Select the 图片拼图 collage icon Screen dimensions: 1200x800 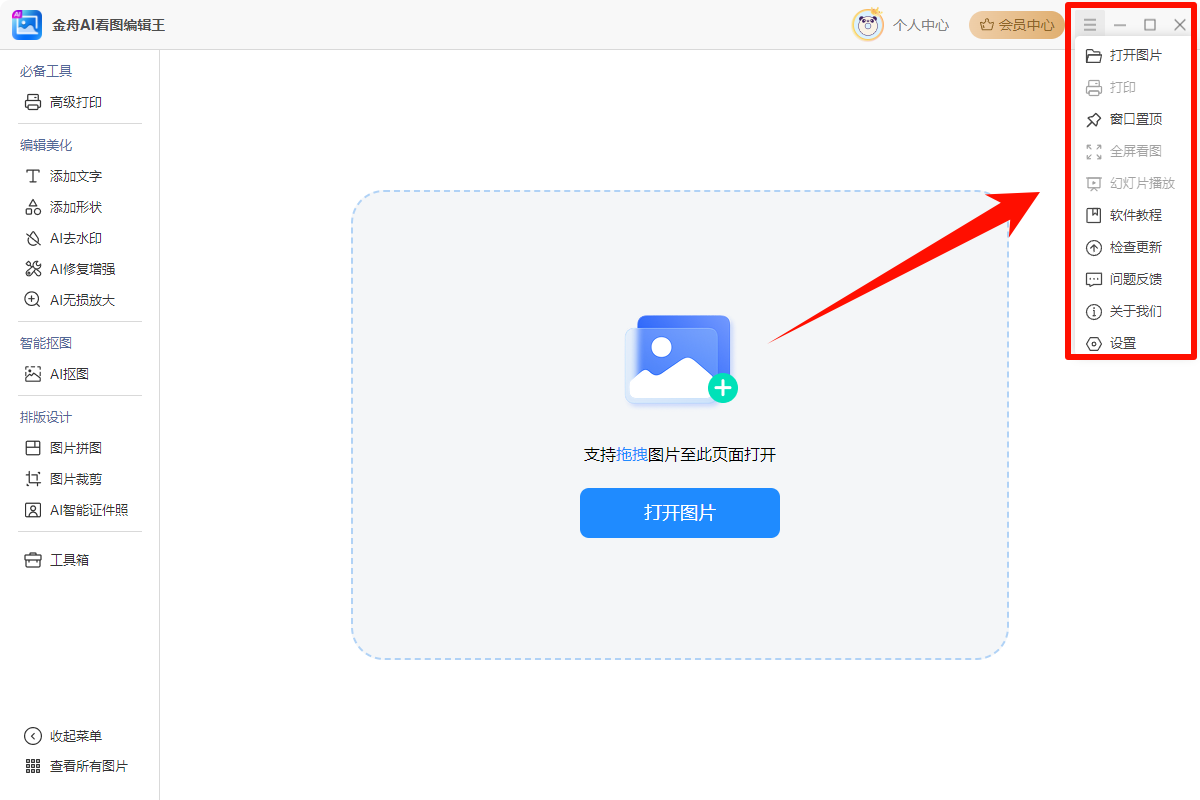(x=33, y=448)
